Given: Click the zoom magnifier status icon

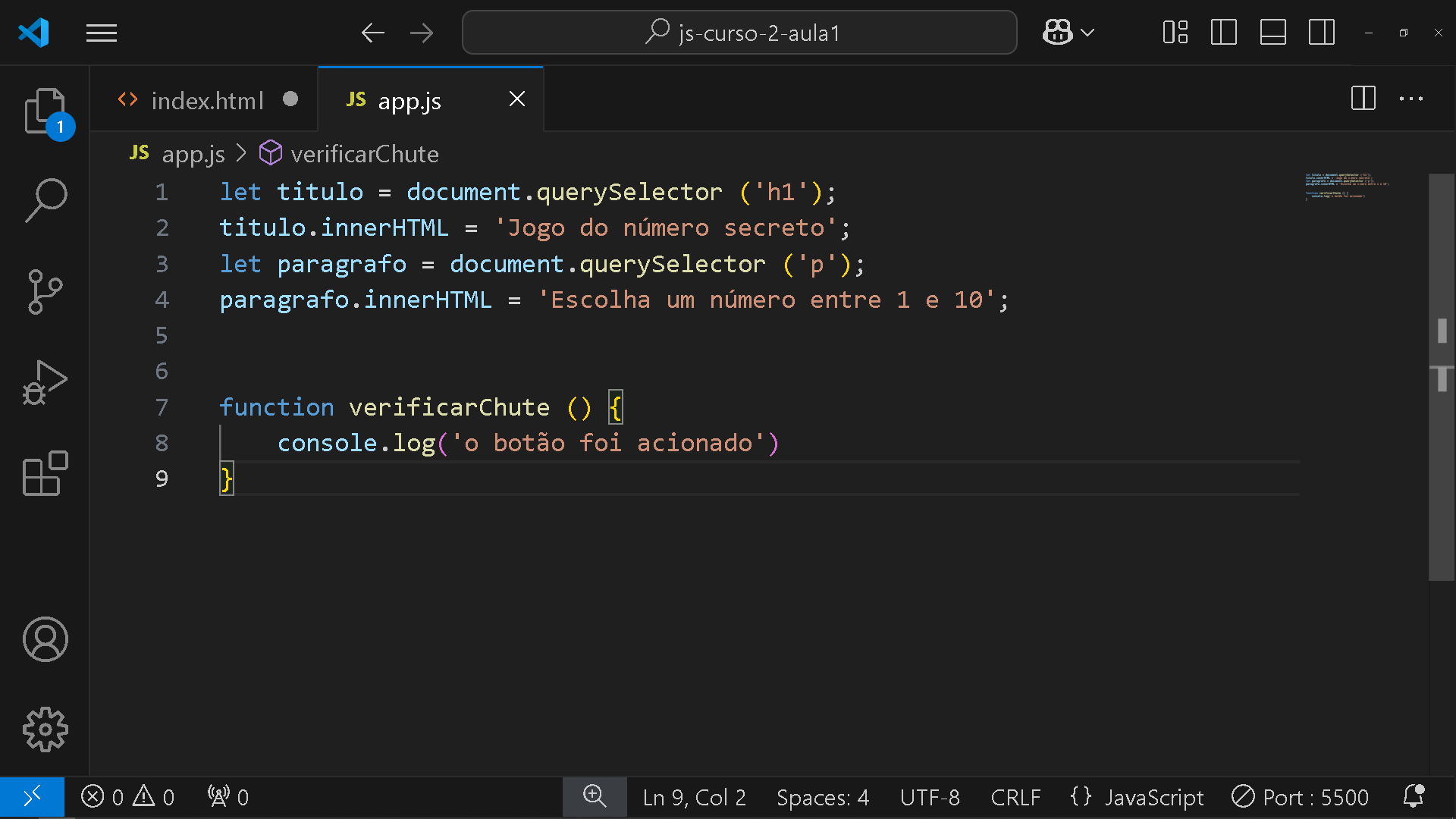Looking at the screenshot, I should pyautogui.click(x=595, y=797).
